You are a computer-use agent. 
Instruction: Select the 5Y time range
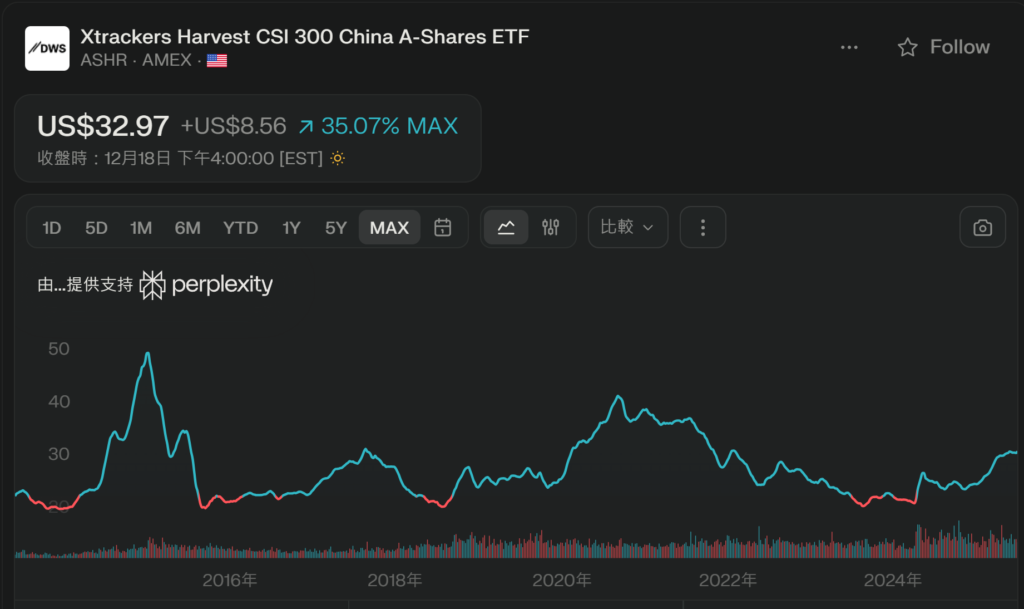click(336, 227)
